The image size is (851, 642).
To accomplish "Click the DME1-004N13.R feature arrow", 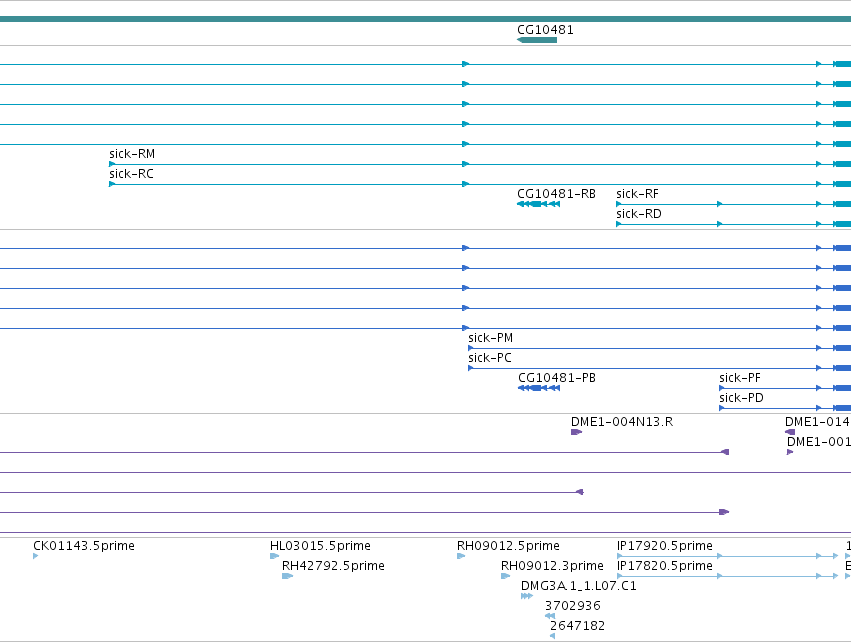I will (576, 432).
